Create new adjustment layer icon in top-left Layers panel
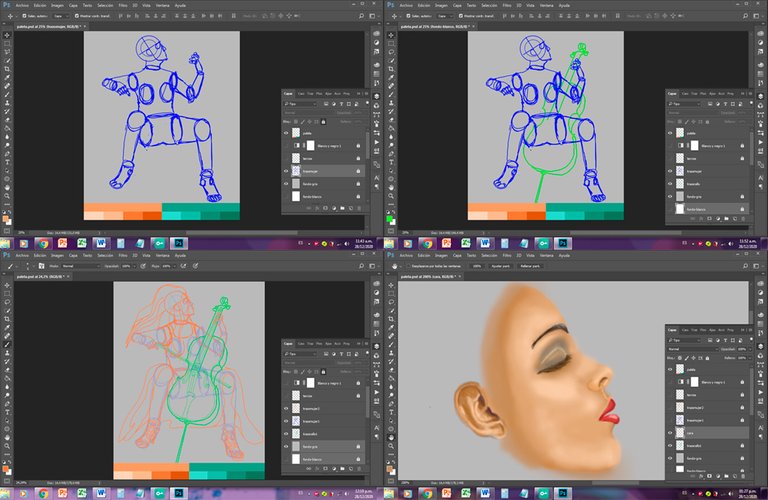Image resolution: width=768 pixels, height=500 pixels. [x=334, y=208]
